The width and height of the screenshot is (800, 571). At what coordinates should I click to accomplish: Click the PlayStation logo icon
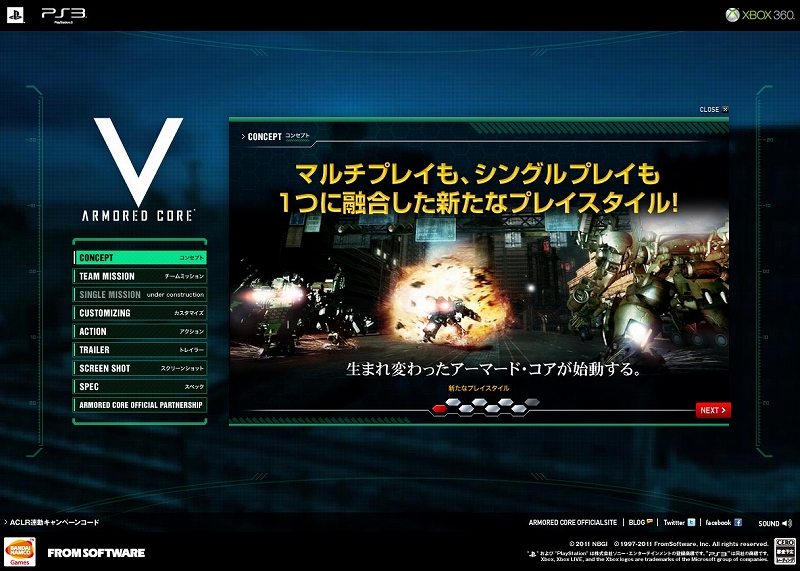(15, 15)
